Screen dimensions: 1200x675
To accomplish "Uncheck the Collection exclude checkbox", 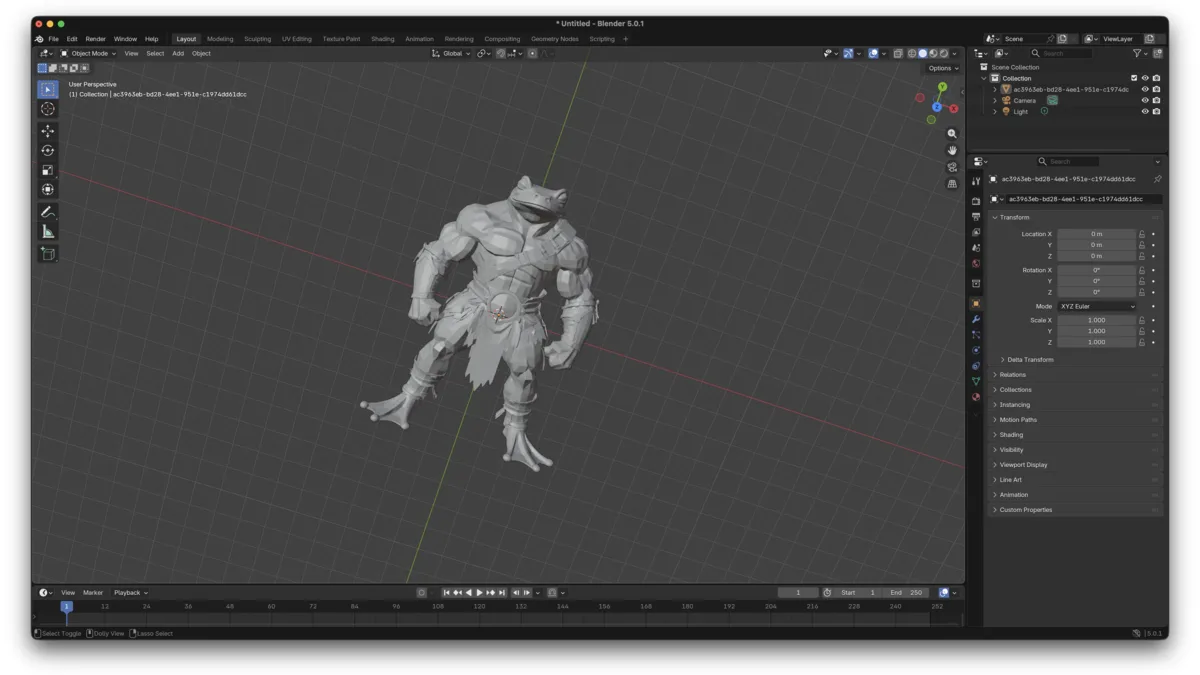I will [x=1134, y=78].
